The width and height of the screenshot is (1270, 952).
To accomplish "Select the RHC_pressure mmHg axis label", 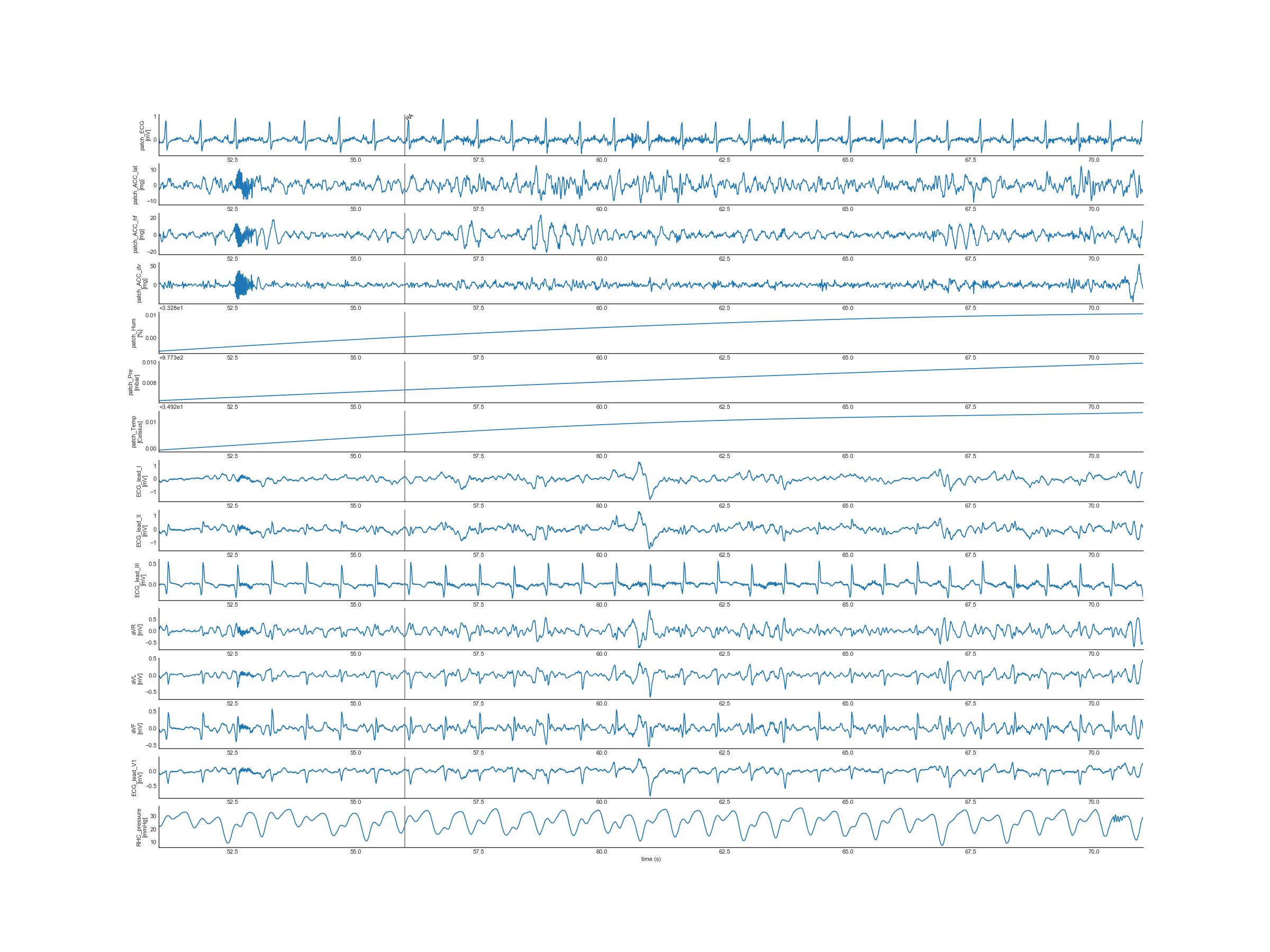I will tap(141, 828).
